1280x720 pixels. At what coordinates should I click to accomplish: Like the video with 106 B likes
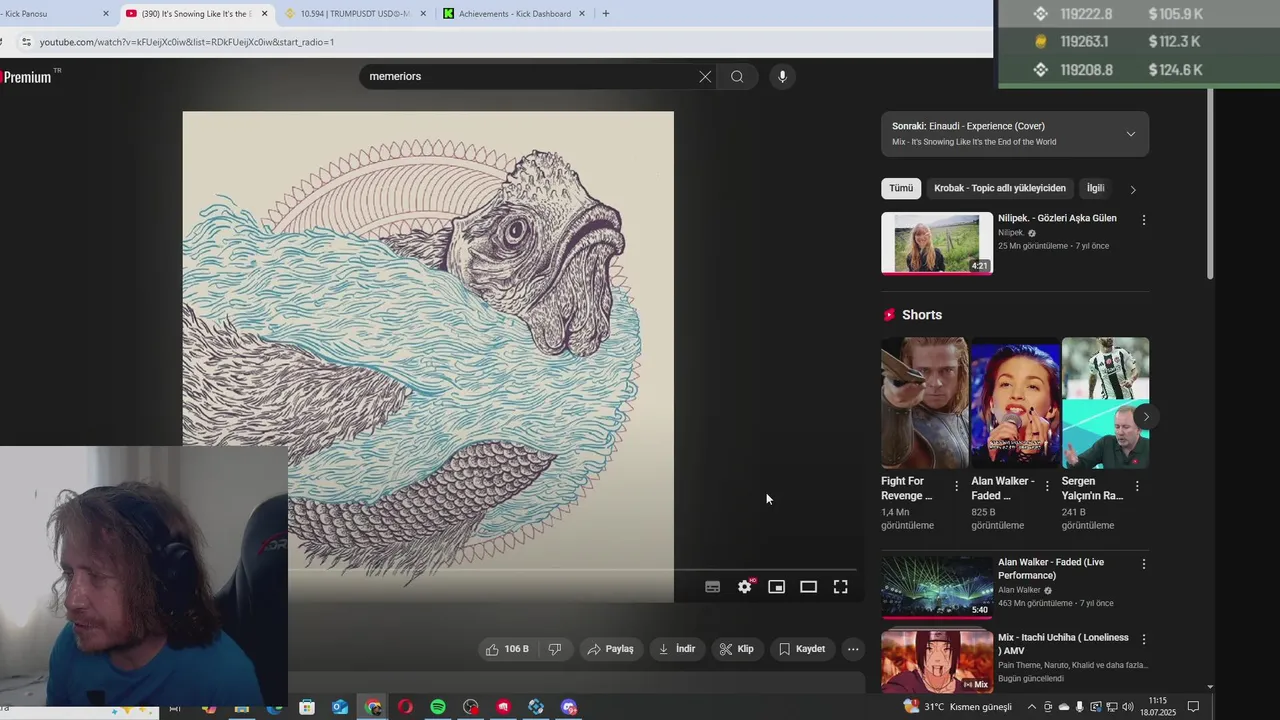[x=507, y=649]
